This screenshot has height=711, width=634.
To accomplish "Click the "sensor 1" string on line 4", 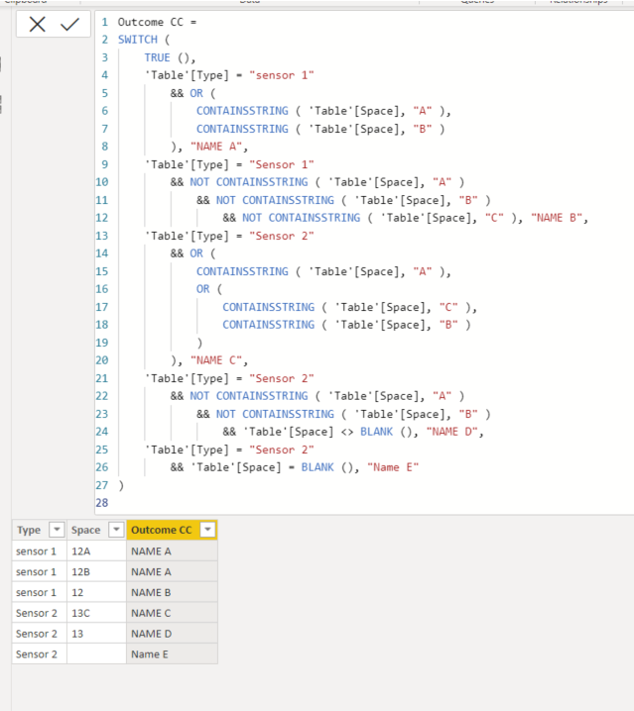I will pyautogui.click(x=282, y=75).
